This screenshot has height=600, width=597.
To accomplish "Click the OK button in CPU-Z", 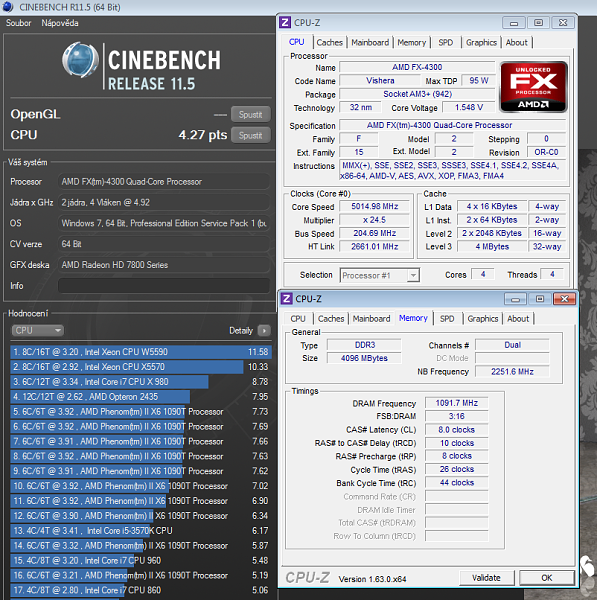I will coord(546,578).
